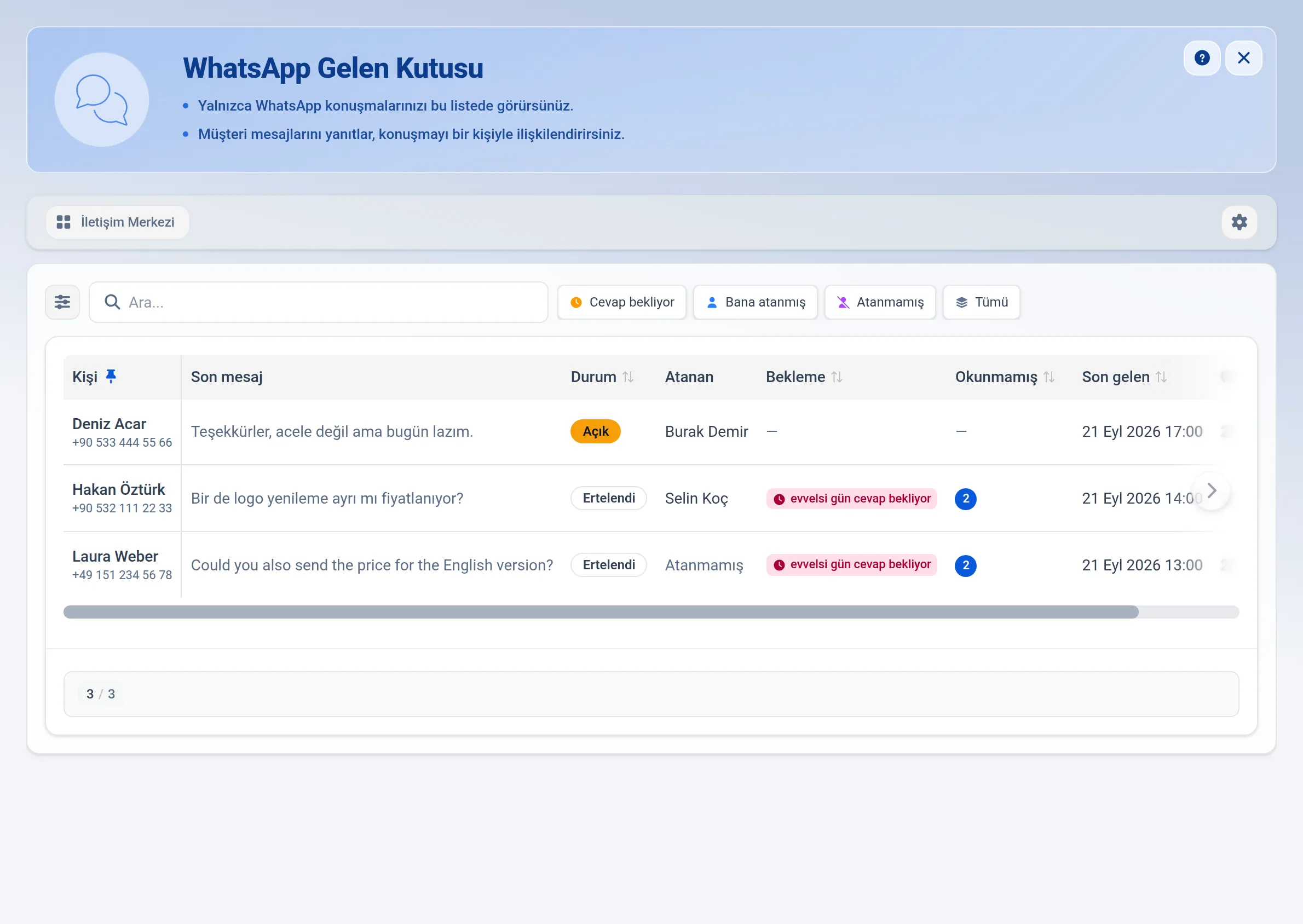
Task: Show Tümü conversations
Action: pos(982,302)
